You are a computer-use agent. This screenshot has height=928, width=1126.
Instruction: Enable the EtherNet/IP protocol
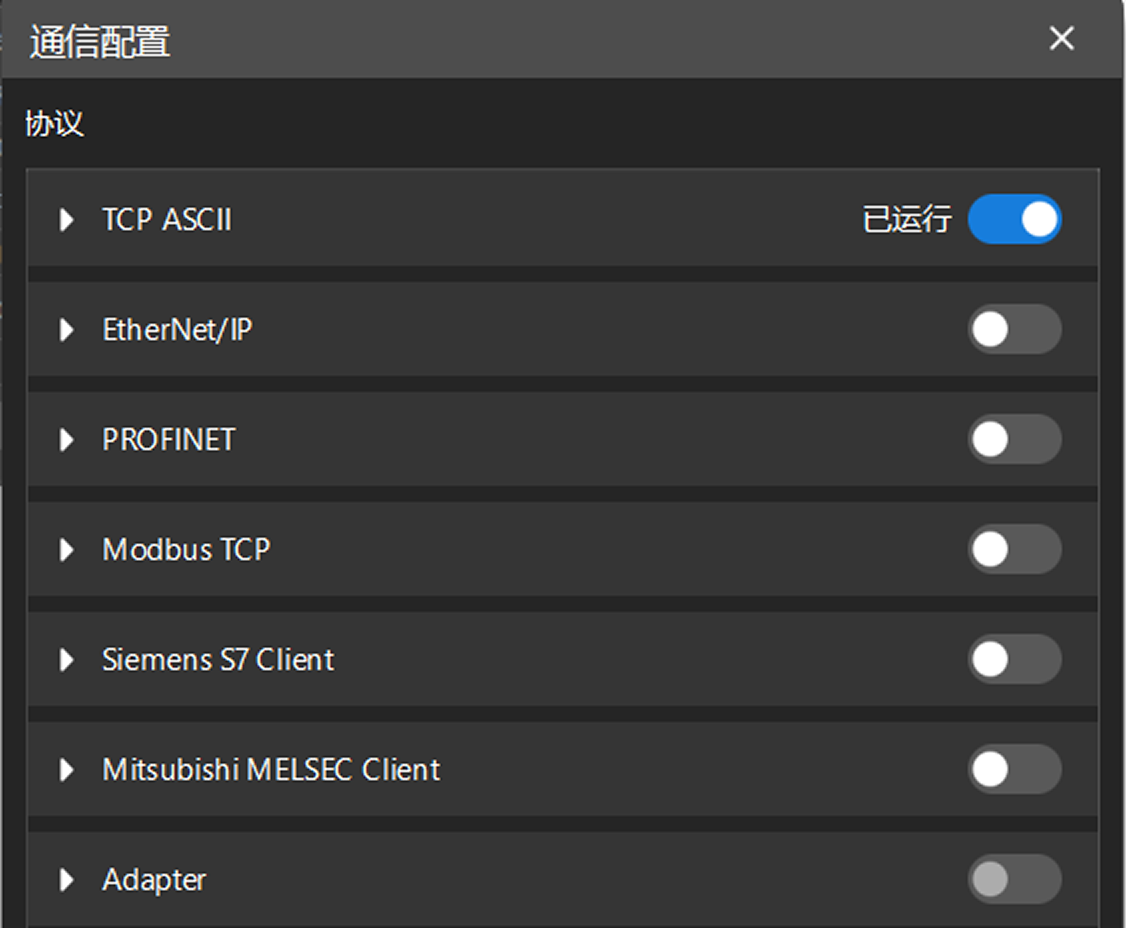click(x=1015, y=330)
